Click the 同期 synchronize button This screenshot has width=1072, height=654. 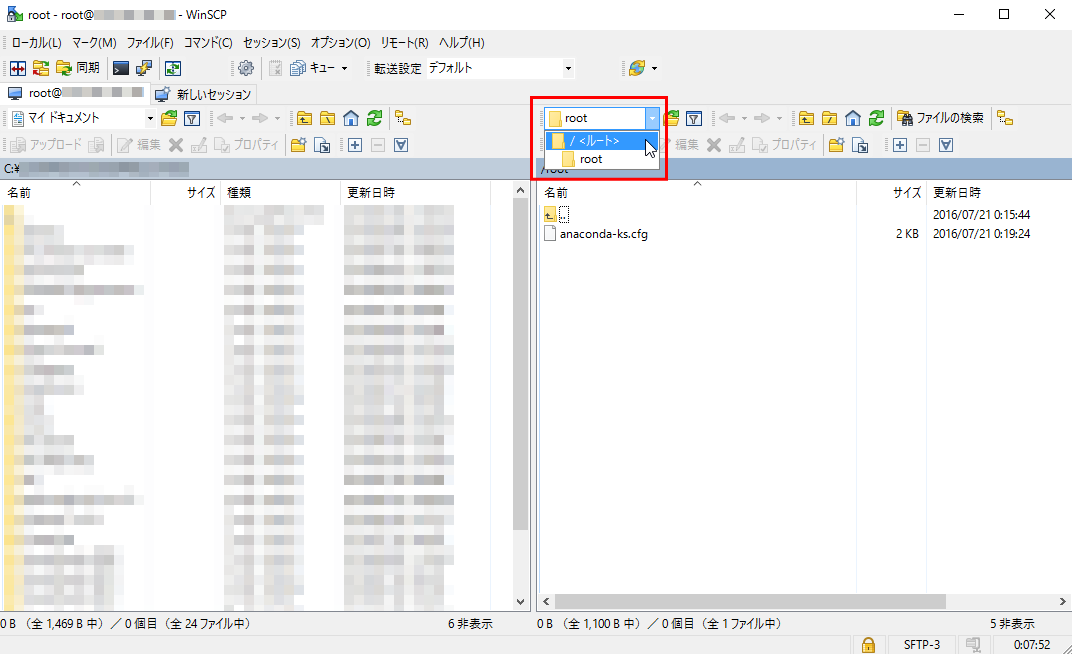click(x=79, y=68)
